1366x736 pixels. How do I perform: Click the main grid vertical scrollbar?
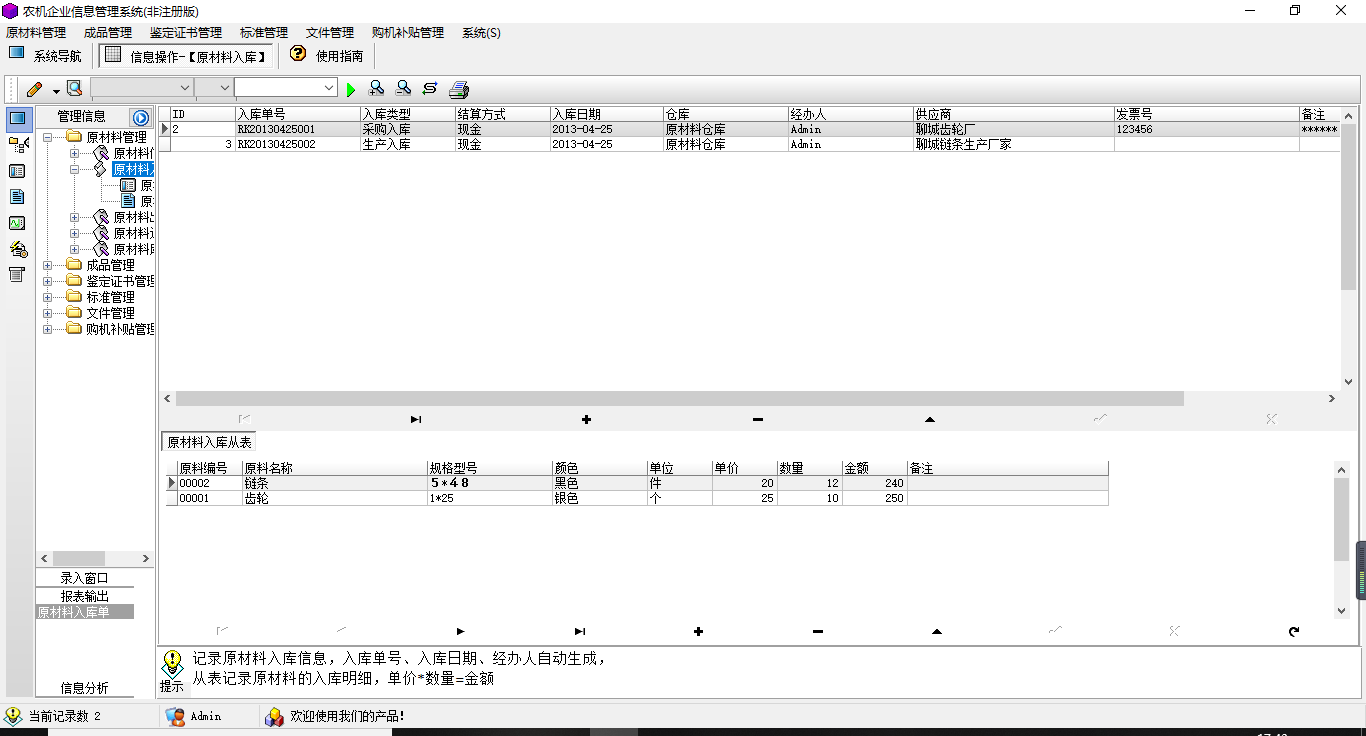tap(1348, 208)
